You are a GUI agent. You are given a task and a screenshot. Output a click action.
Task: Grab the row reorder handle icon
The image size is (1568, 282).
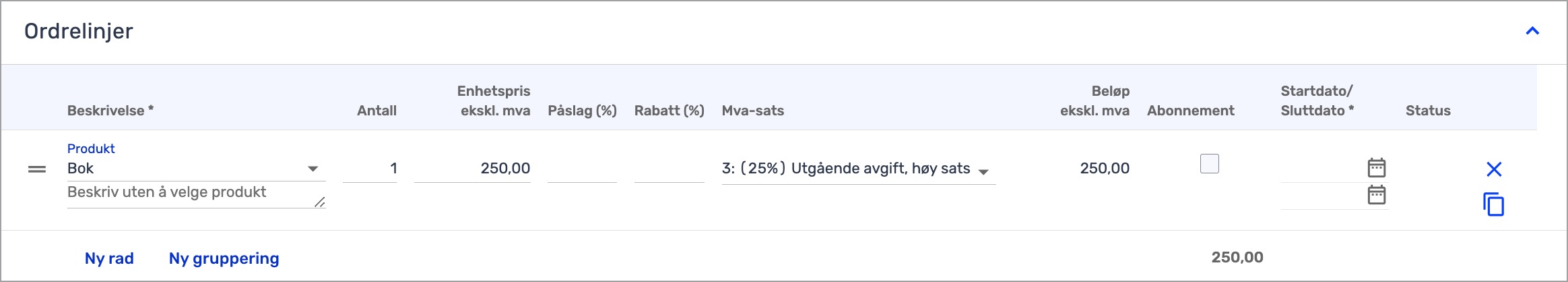(x=37, y=169)
